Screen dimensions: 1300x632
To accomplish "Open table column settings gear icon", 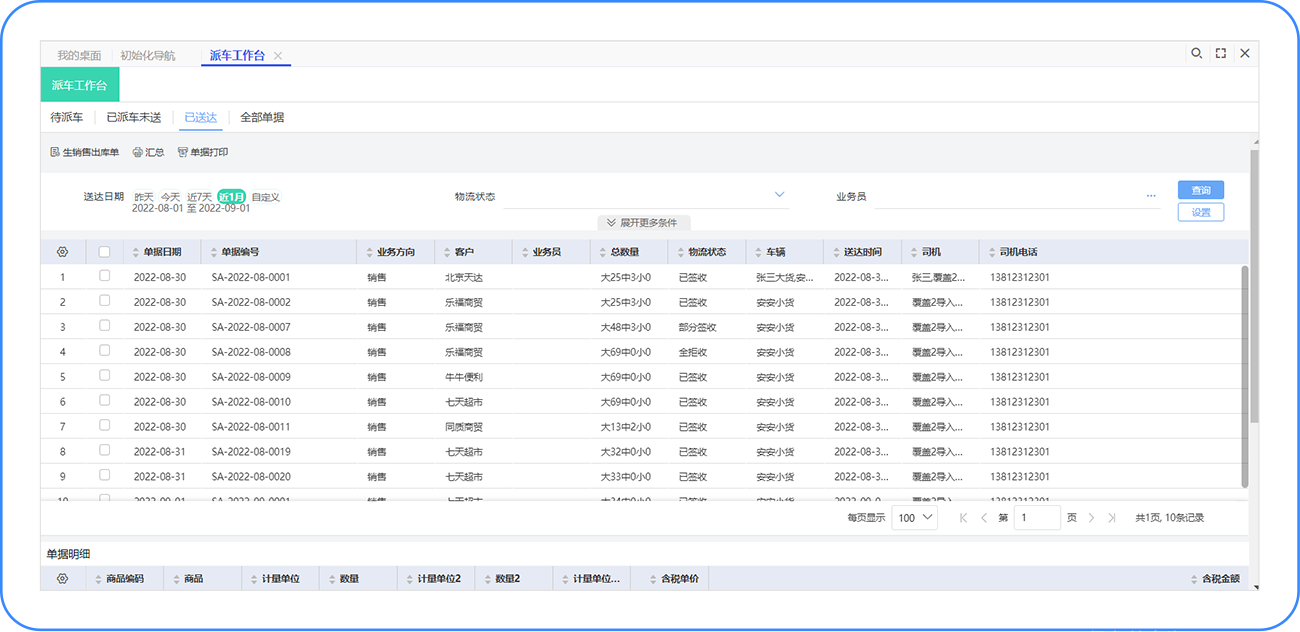I will [x=62, y=252].
